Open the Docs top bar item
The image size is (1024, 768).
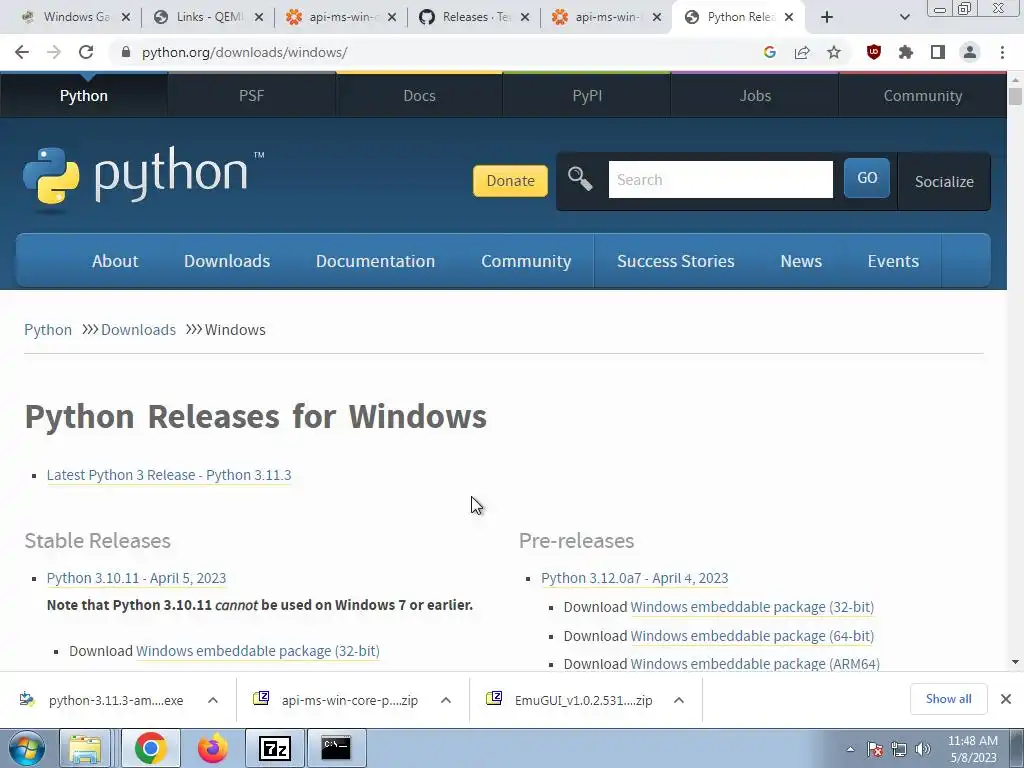(419, 95)
